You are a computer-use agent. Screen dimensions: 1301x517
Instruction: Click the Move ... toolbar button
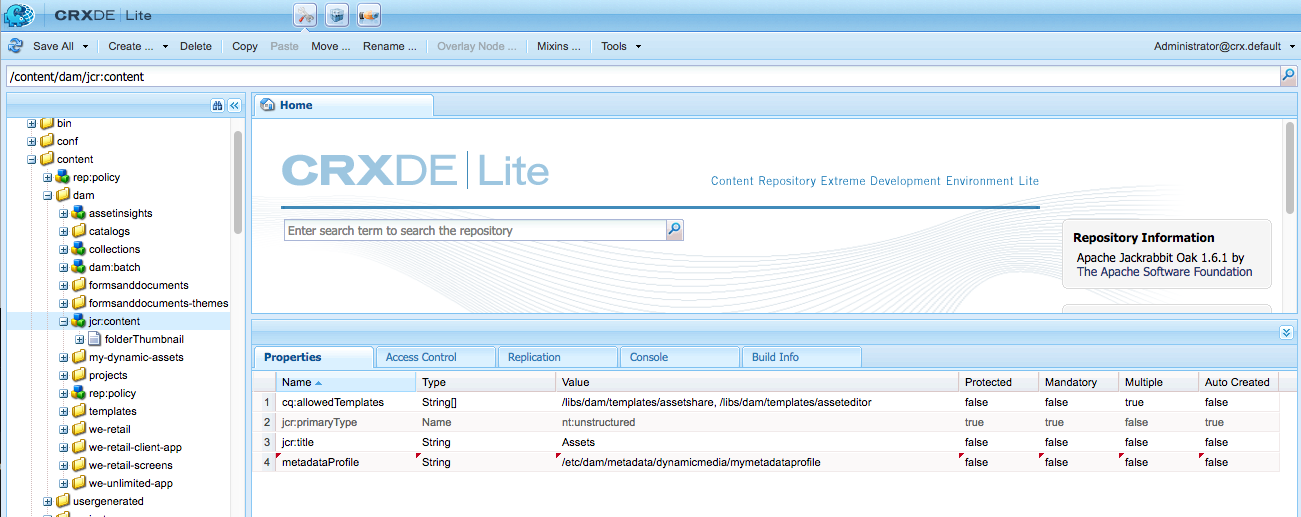[x=330, y=46]
